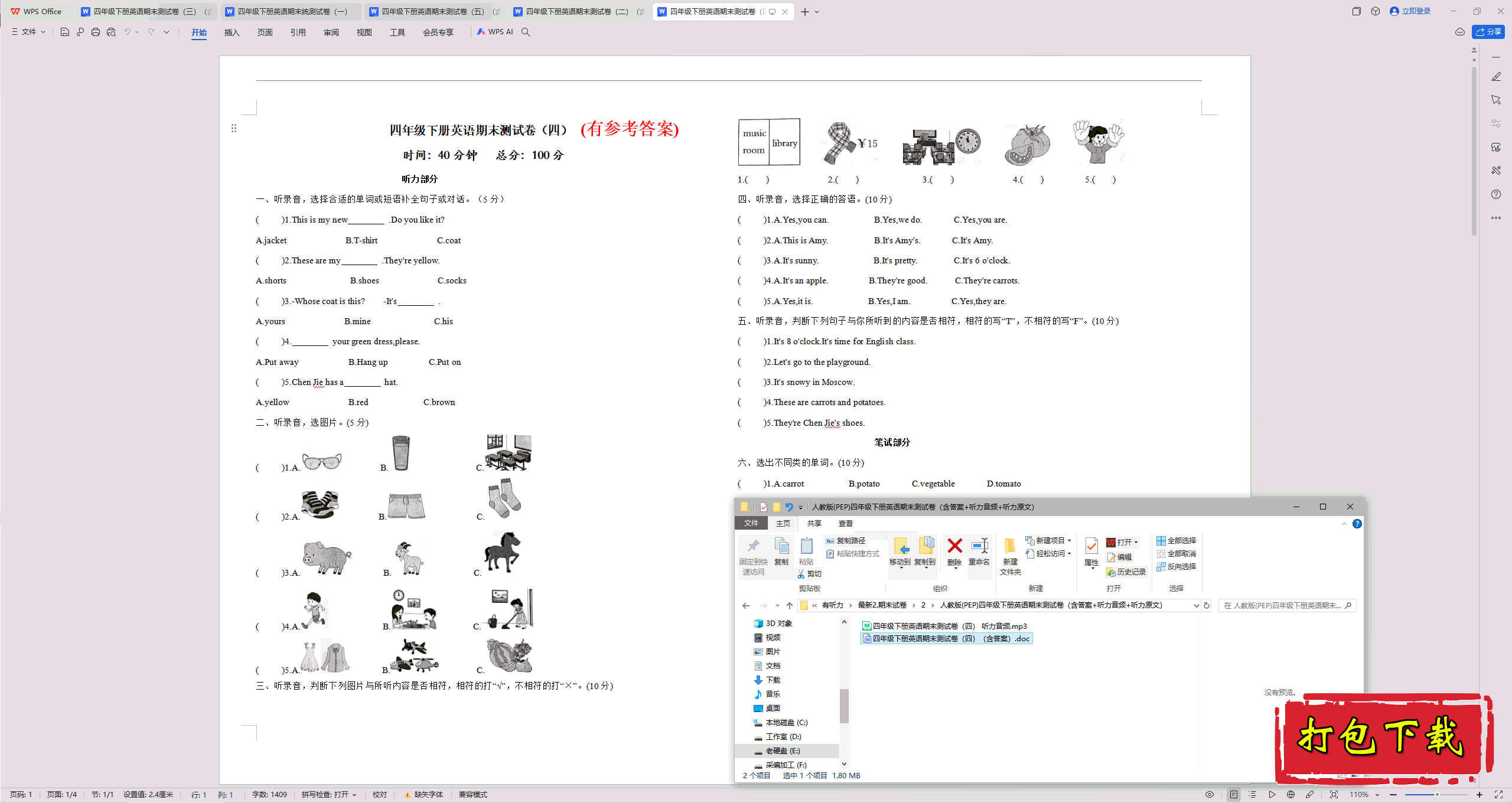Click 历史记录 in Explorer ribbon
This screenshot has height=803, width=1512.
tap(1126, 572)
